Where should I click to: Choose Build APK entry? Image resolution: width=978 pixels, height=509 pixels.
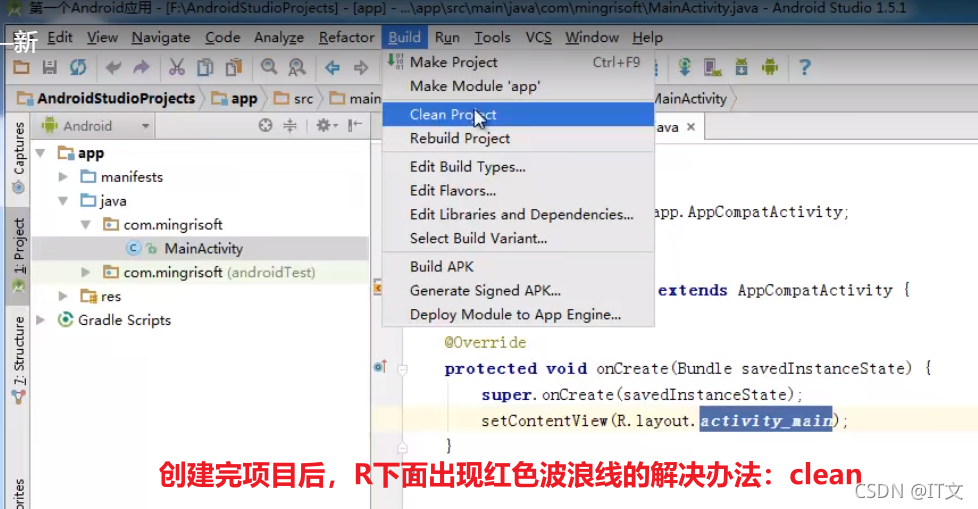pyautogui.click(x=518, y=267)
